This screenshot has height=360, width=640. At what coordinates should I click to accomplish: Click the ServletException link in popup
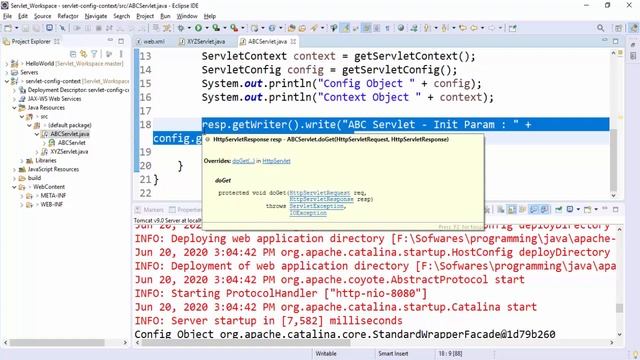pos(316,206)
